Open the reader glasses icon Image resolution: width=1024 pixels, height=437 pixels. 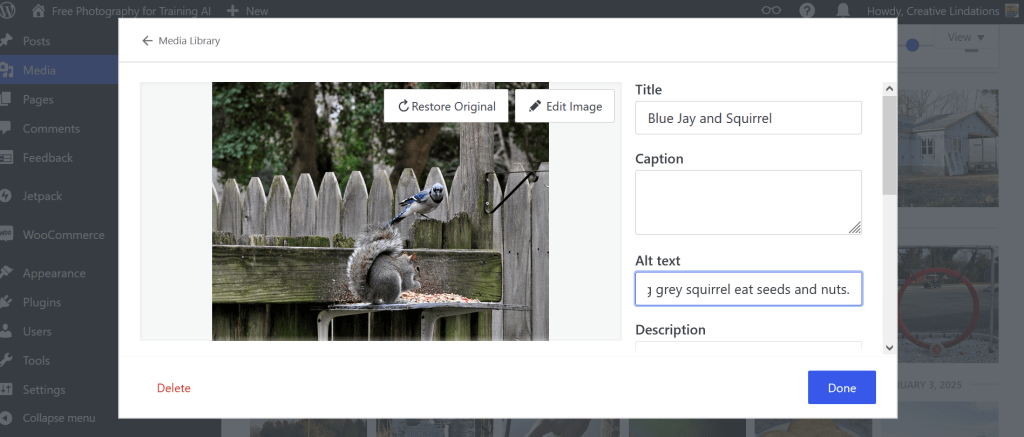[x=771, y=10]
